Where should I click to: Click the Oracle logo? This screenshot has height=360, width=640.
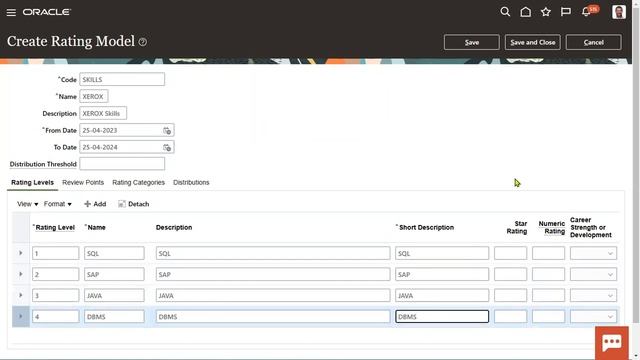tap(47, 12)
